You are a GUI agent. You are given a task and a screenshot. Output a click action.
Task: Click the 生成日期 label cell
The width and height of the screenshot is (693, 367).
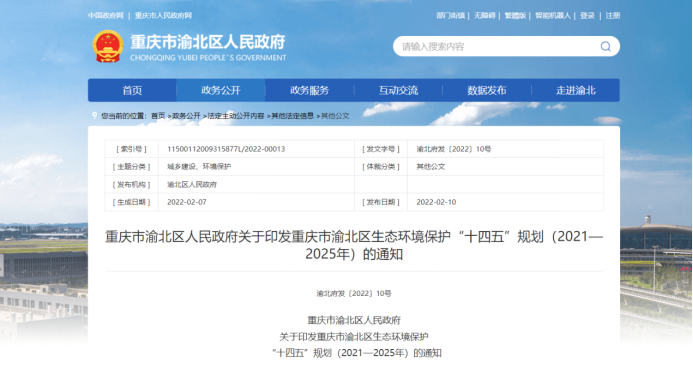[131, 202]
